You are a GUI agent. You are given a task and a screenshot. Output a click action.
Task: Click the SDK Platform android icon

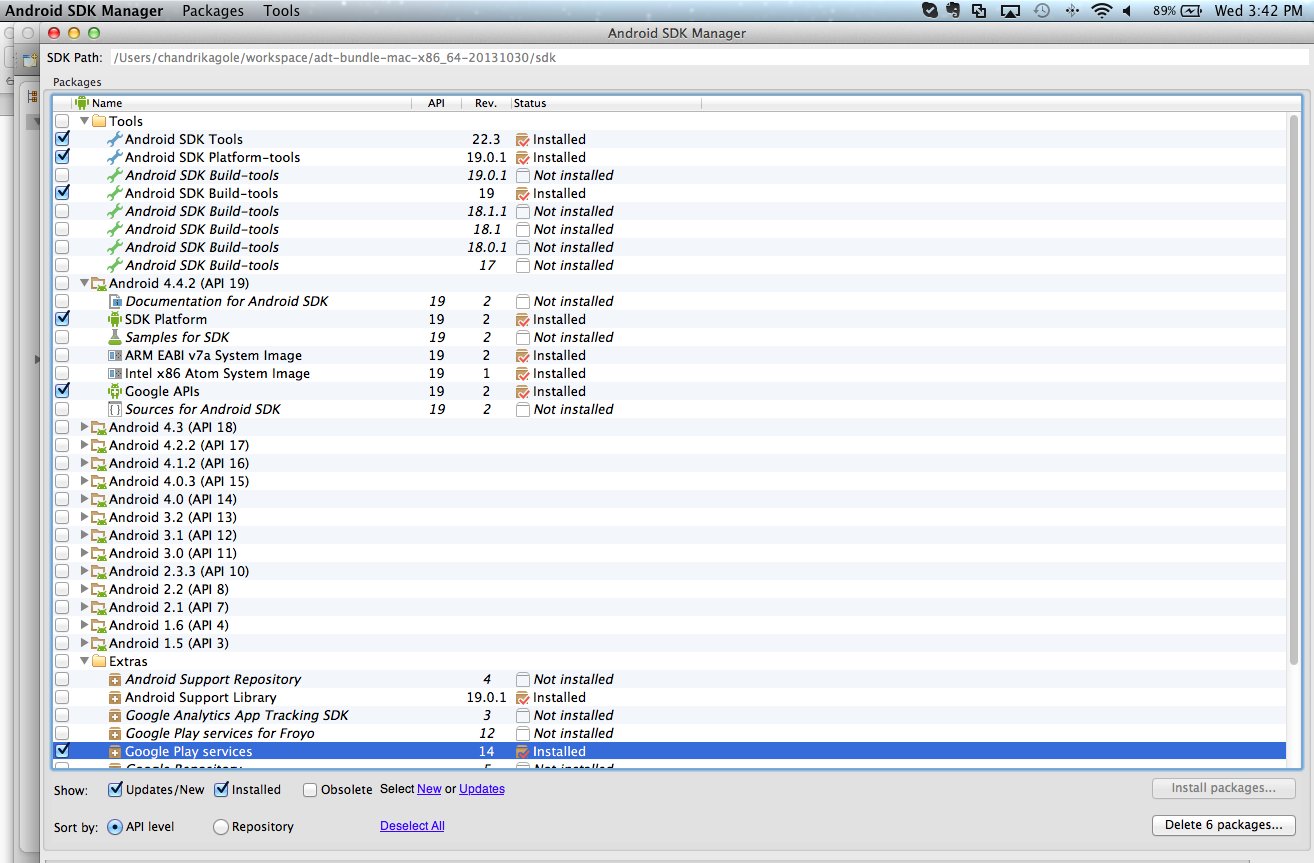click(x=115, y=319)
